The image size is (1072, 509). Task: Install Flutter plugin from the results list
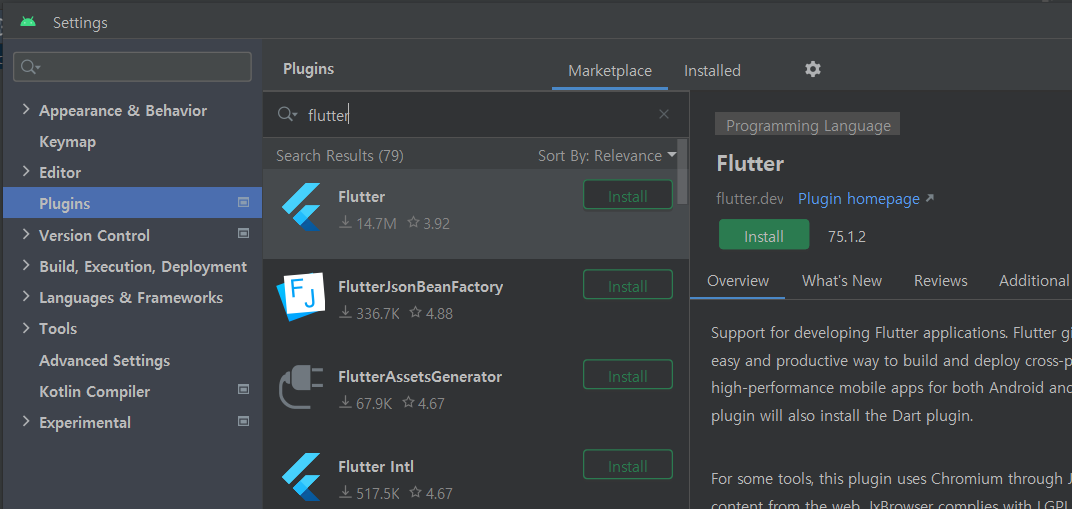(628, 196)
